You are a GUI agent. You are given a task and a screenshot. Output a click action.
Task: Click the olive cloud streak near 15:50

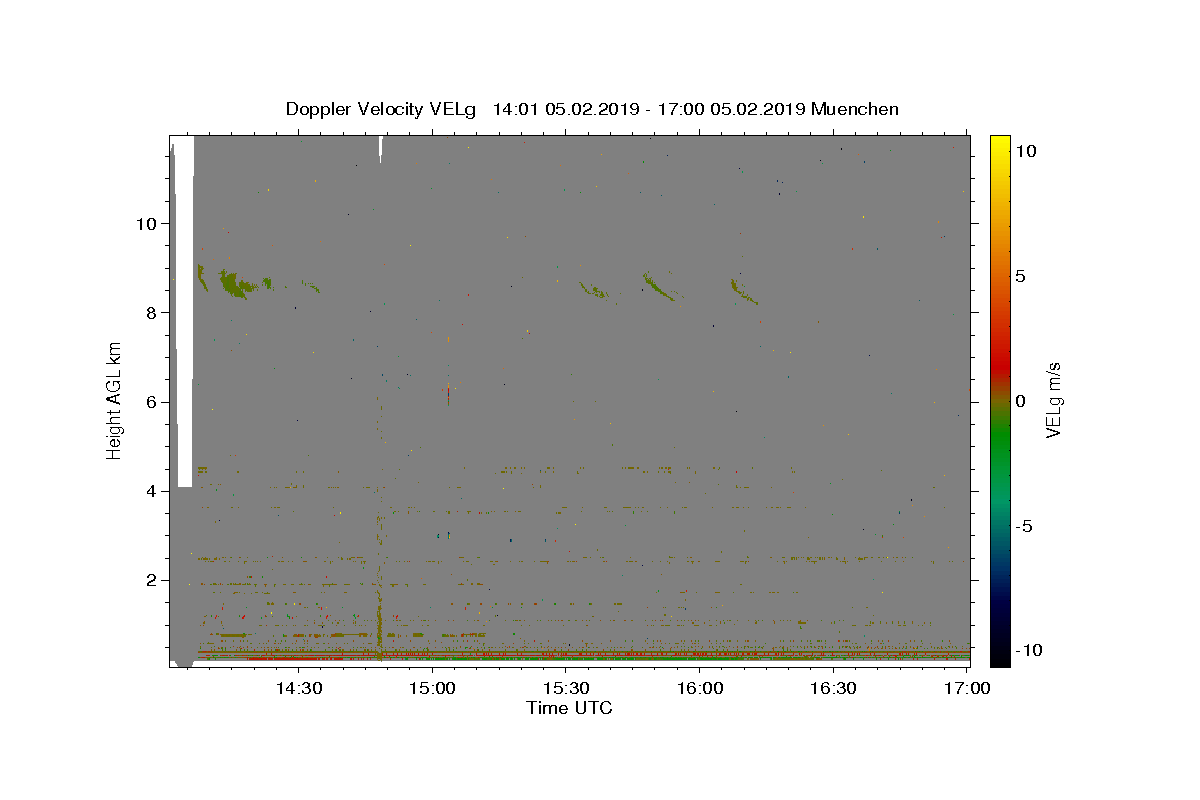tap(659, 287)
